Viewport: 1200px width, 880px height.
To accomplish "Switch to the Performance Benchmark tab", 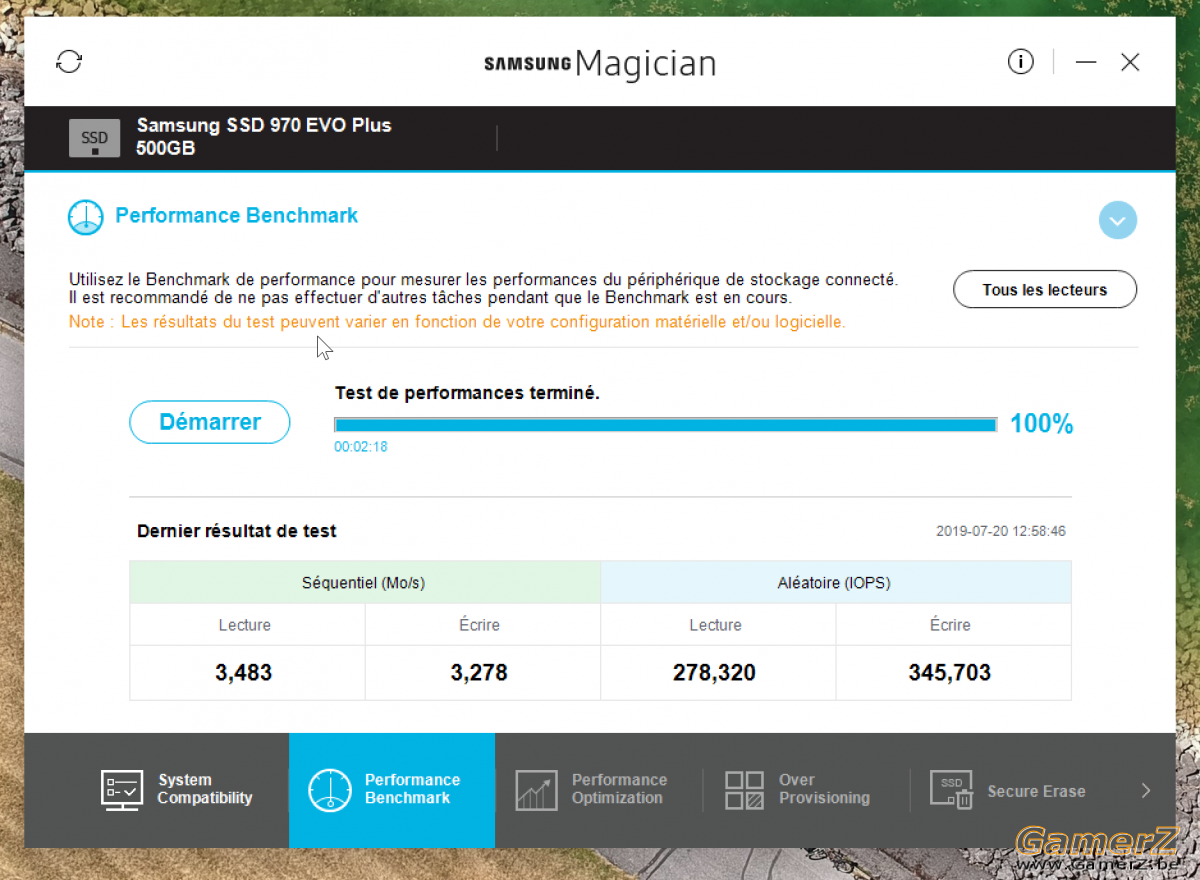I will (x=392, y=790).
